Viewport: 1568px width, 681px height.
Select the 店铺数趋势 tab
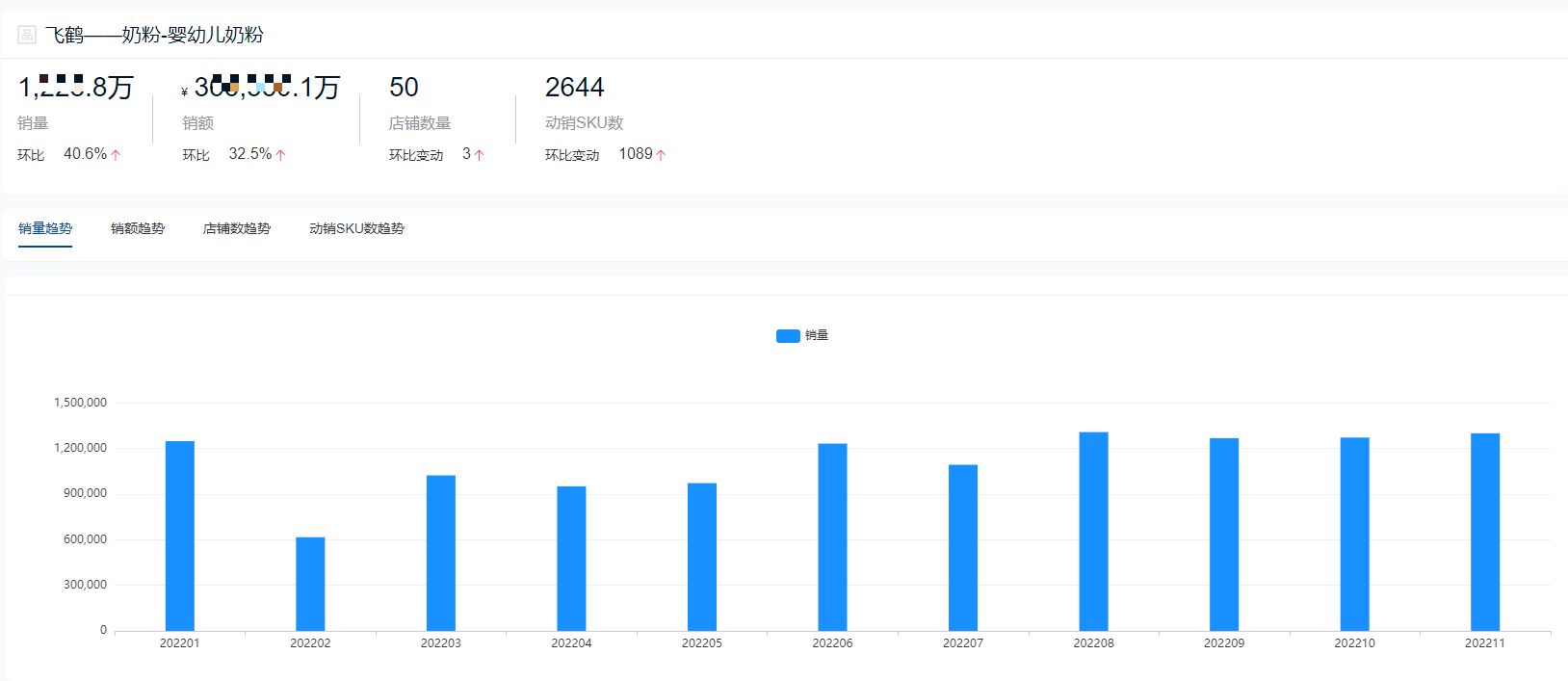coord(237,228)
